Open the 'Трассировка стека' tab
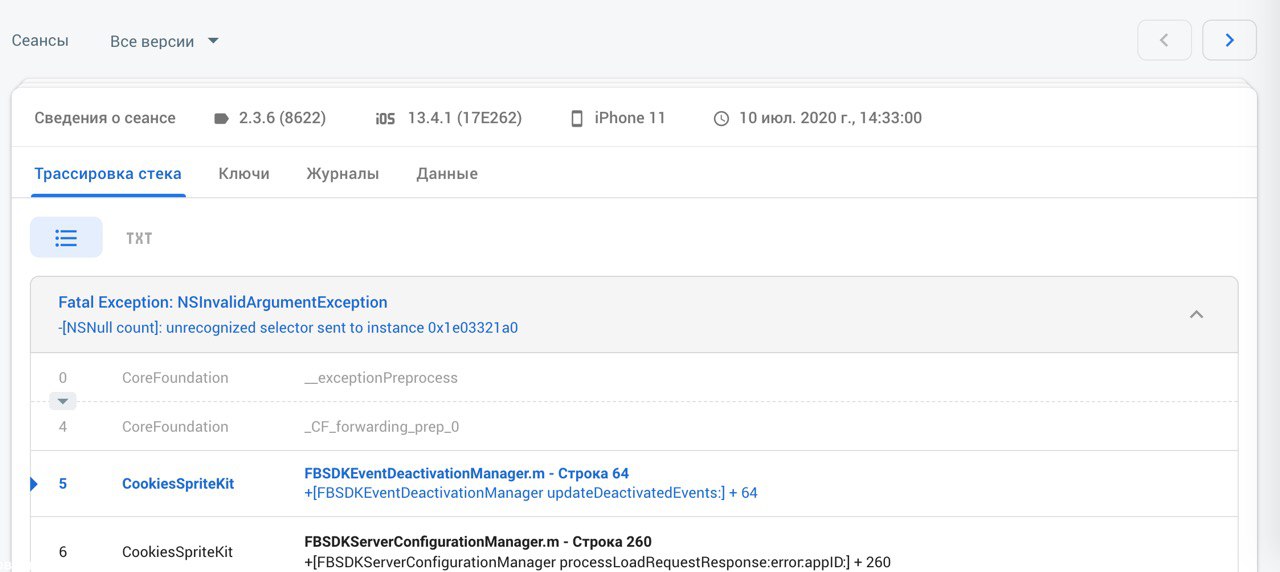Image resolution: width=1280 pixels, height=572 pixels. (x=108, y=174)
